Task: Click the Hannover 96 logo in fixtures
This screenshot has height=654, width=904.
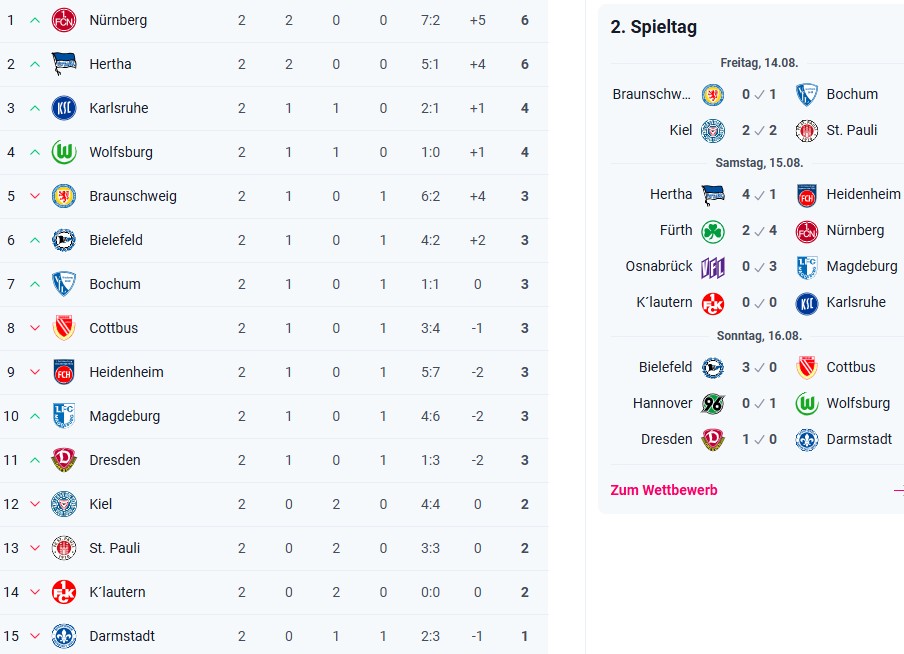Action: (713, 404)
